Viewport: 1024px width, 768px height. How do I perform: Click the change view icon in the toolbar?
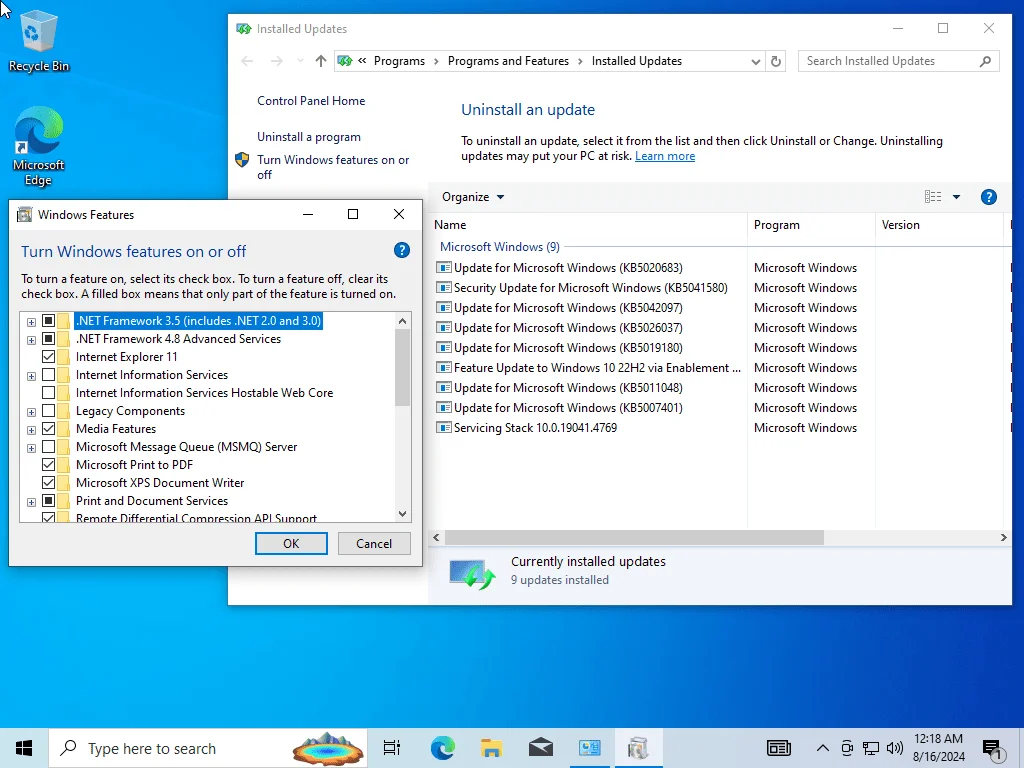tap(933, 197)
